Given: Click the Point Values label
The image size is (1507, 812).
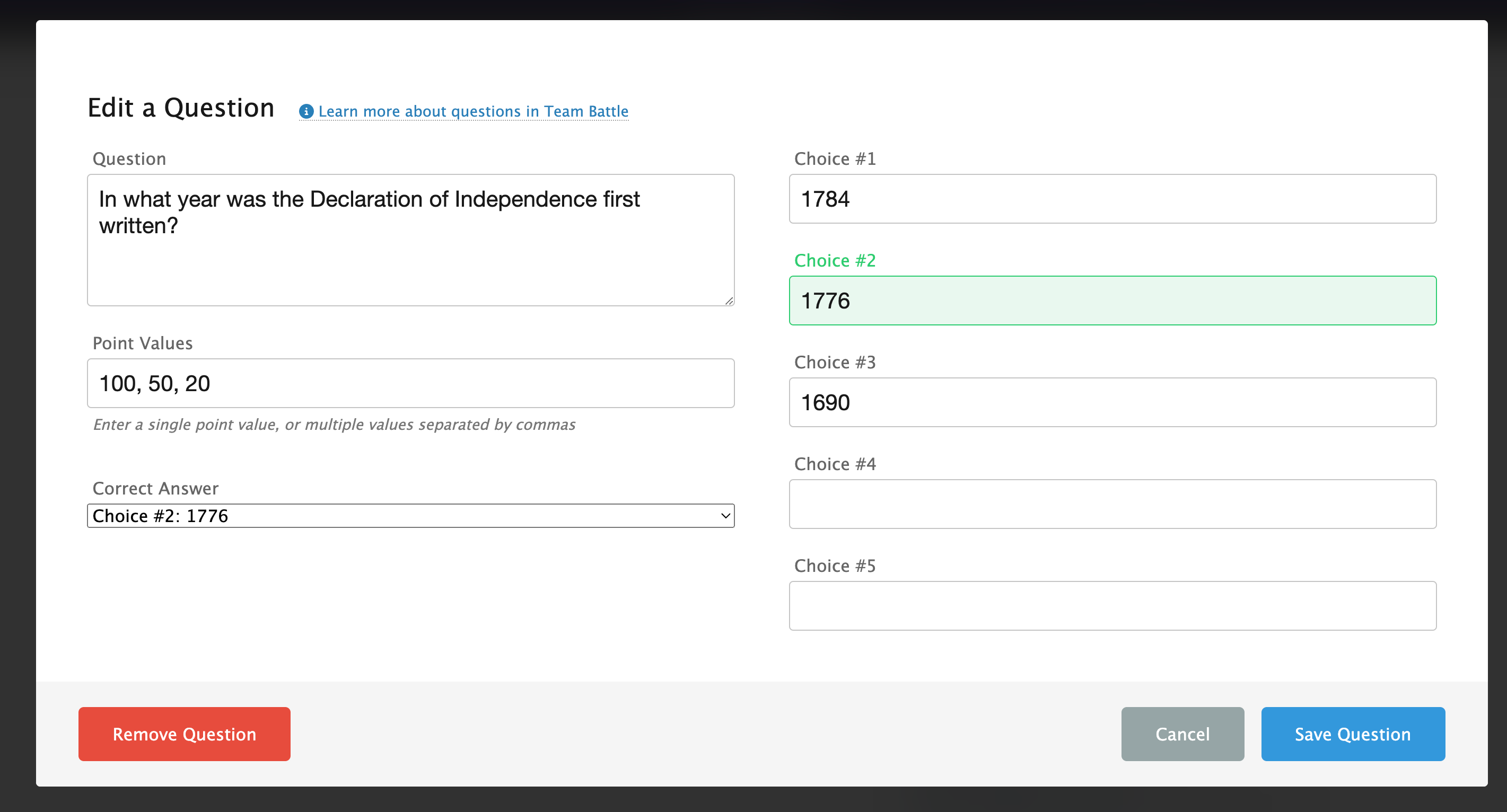Looking at the screenshot, I should pyautogui.click(x=142, y=343).
